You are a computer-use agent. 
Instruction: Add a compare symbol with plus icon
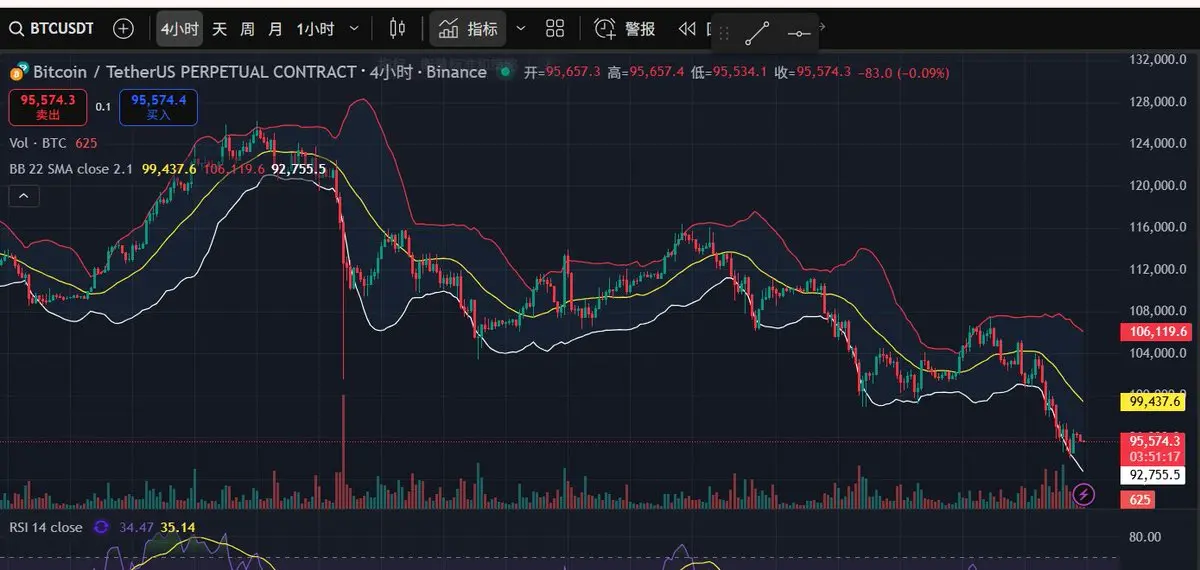tap(123, 29)
